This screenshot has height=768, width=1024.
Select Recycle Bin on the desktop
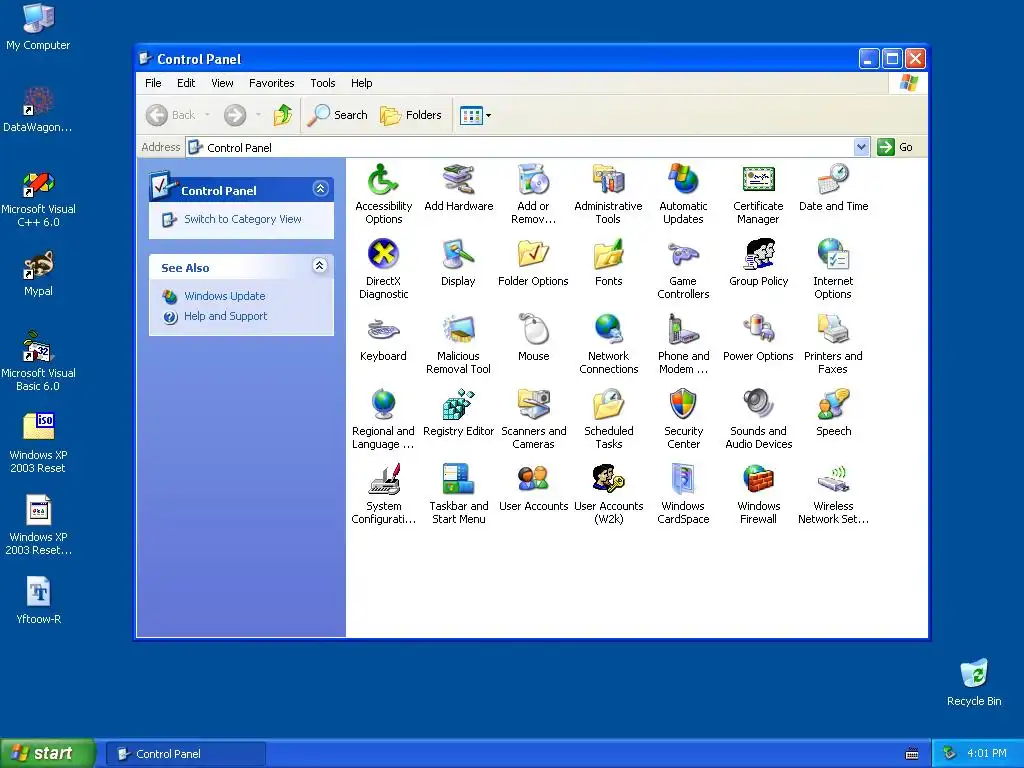pyautogui.click(x=974, y=682)
